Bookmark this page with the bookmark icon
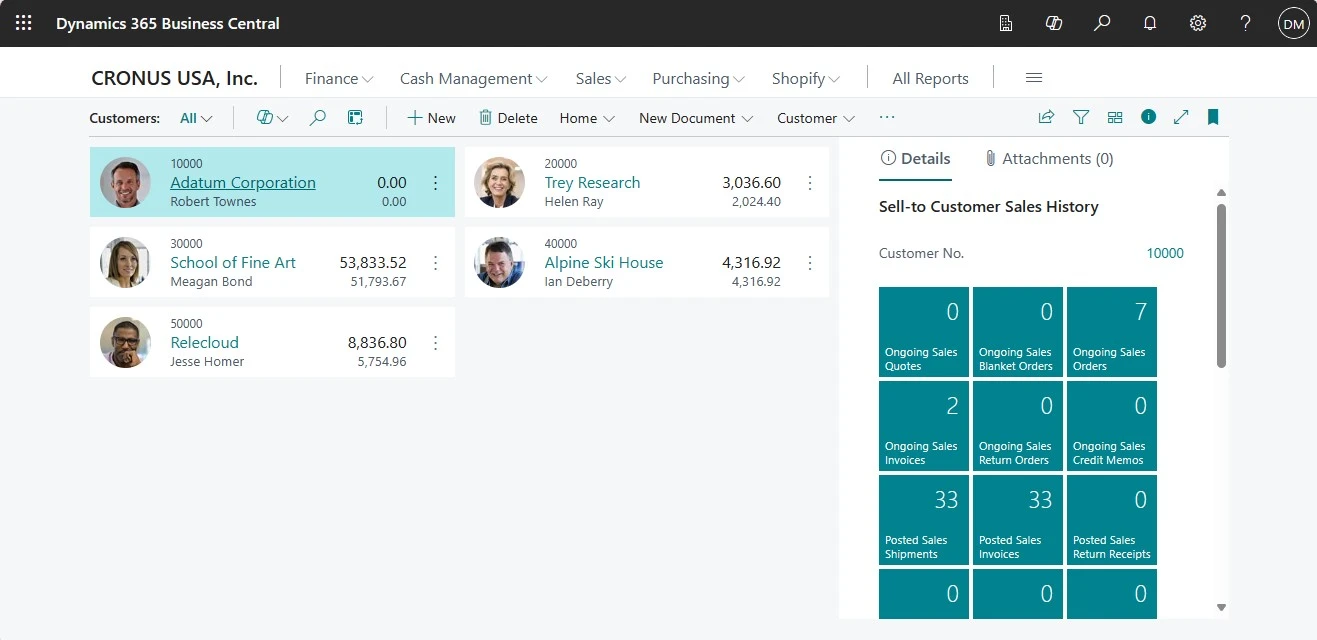The width and height of the screenshot is (1317, 640). pyautogui.click(x=1213, y=117)
